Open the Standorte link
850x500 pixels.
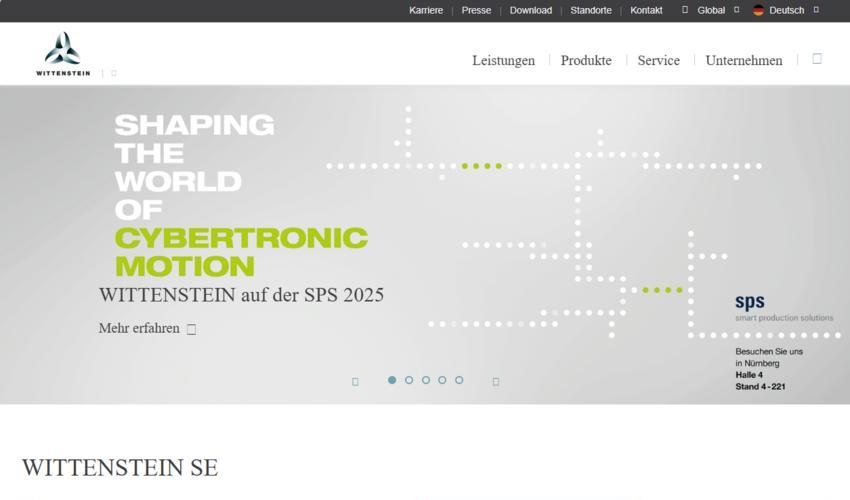point(590,10)
